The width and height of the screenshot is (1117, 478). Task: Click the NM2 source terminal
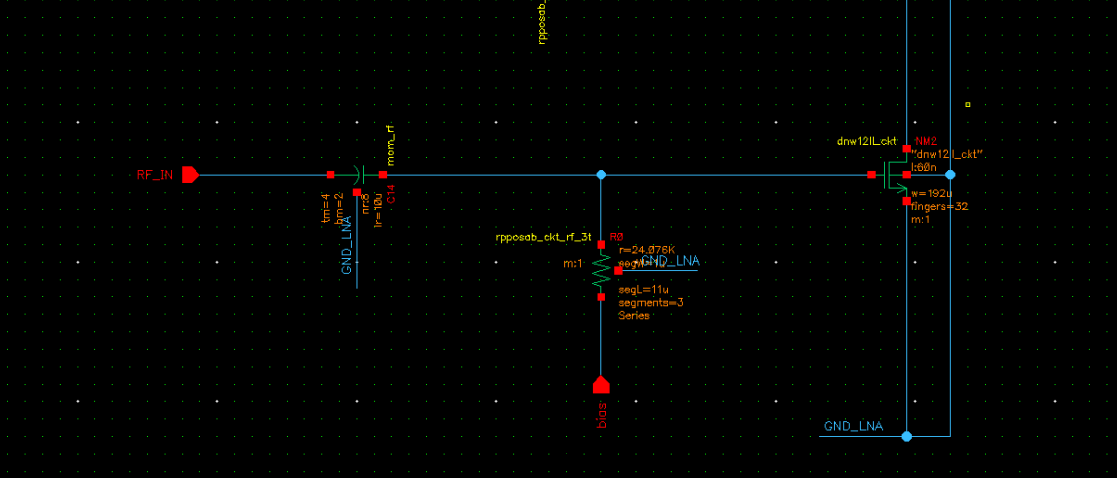906,201
